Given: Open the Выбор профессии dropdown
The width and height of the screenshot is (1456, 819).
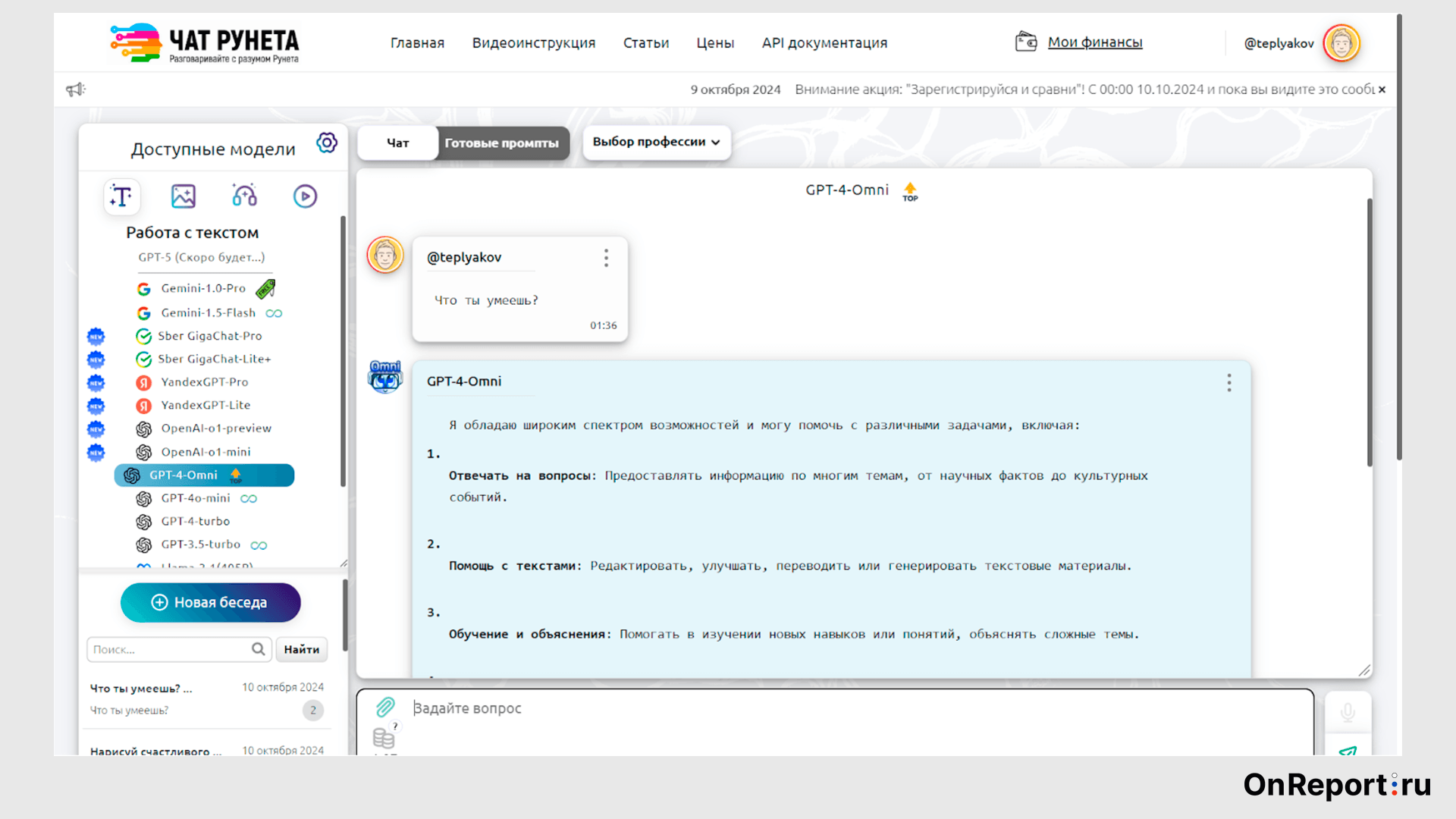Looking at the screenshot, I should 656,142.
